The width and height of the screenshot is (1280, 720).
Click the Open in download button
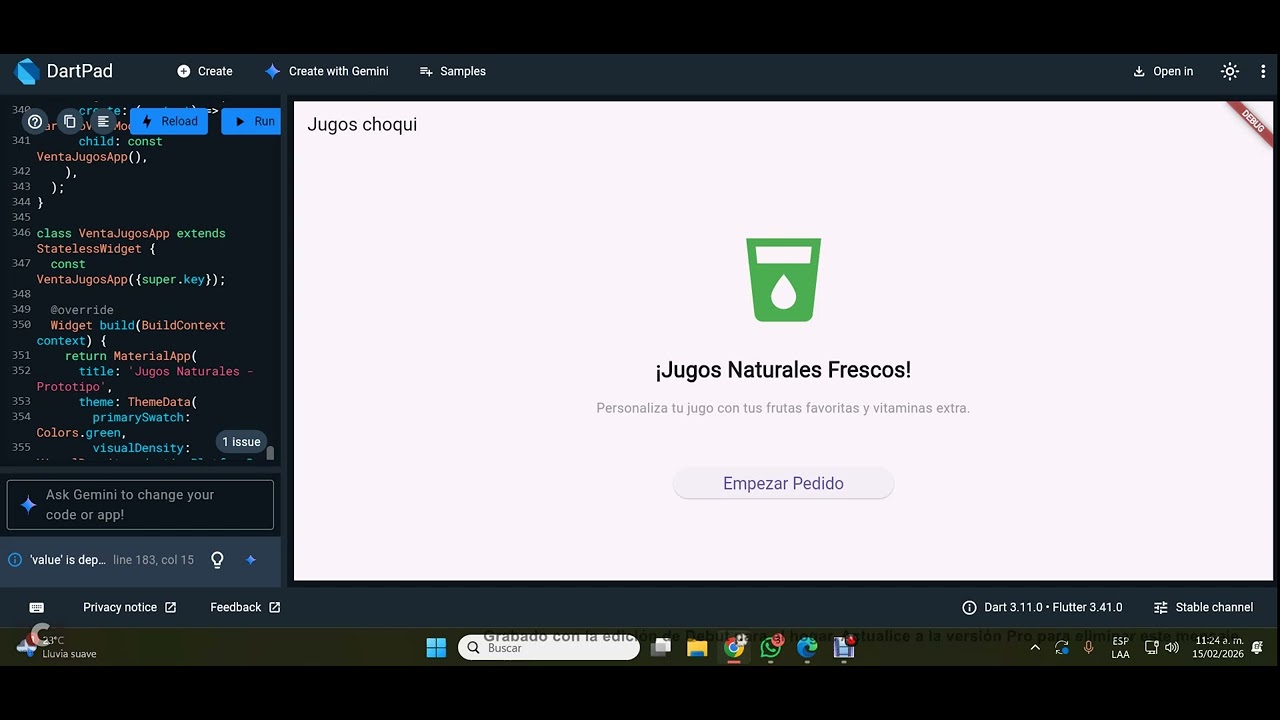pyautogui.click(x=1163, y=71)
